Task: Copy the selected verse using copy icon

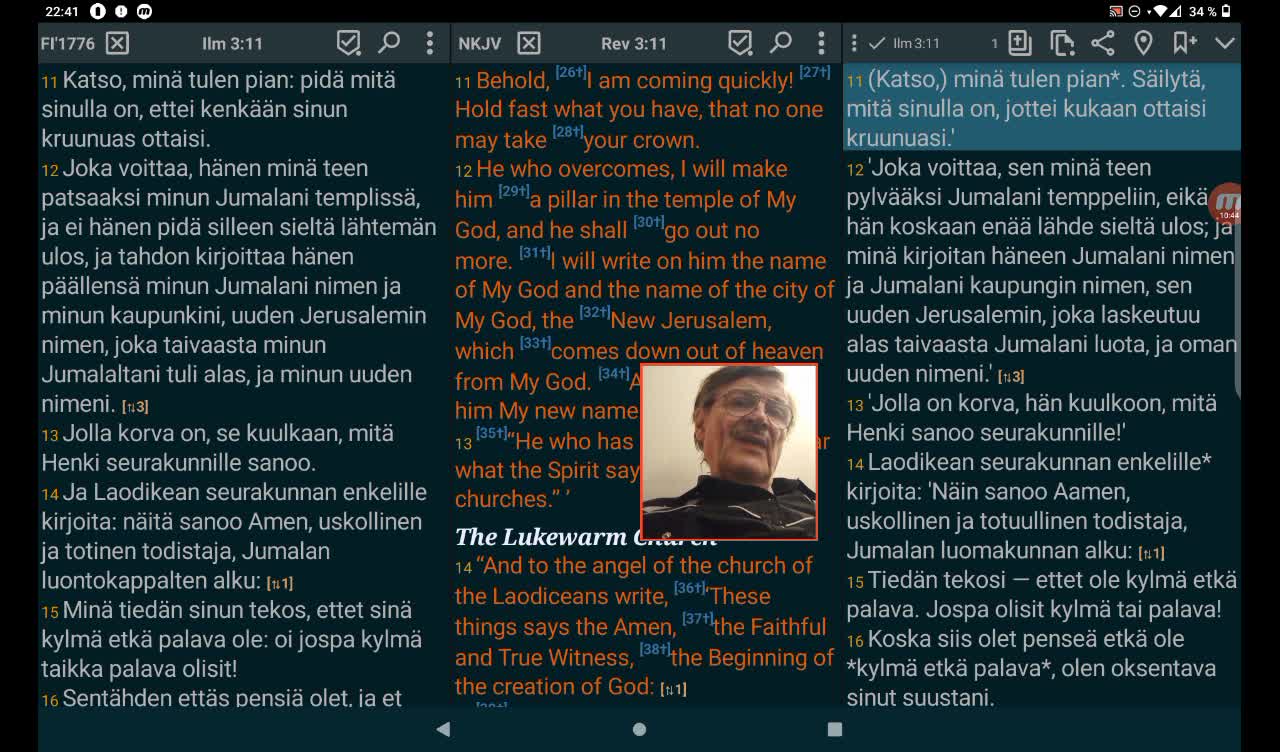Action: [1061, 43]
